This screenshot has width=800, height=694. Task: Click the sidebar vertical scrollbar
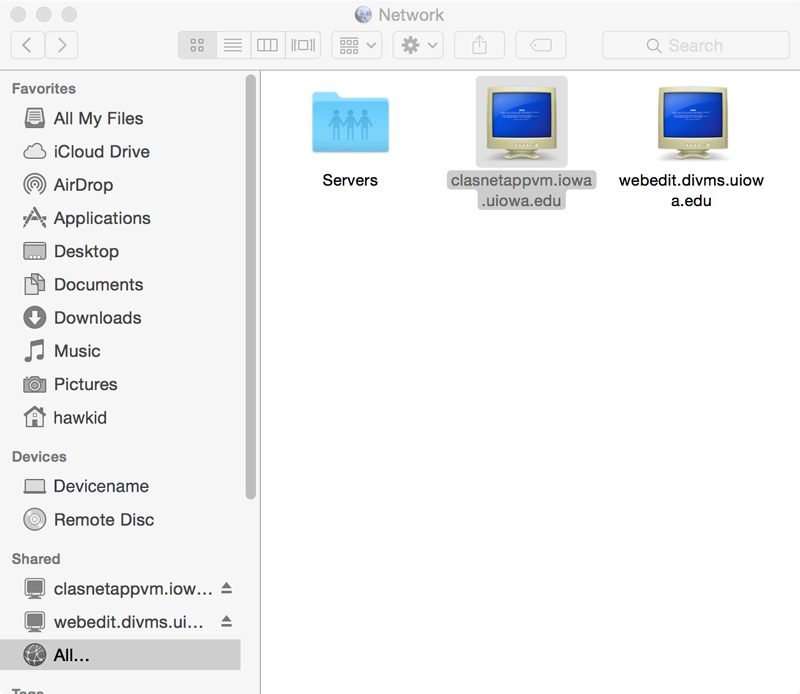pos(250,290)
